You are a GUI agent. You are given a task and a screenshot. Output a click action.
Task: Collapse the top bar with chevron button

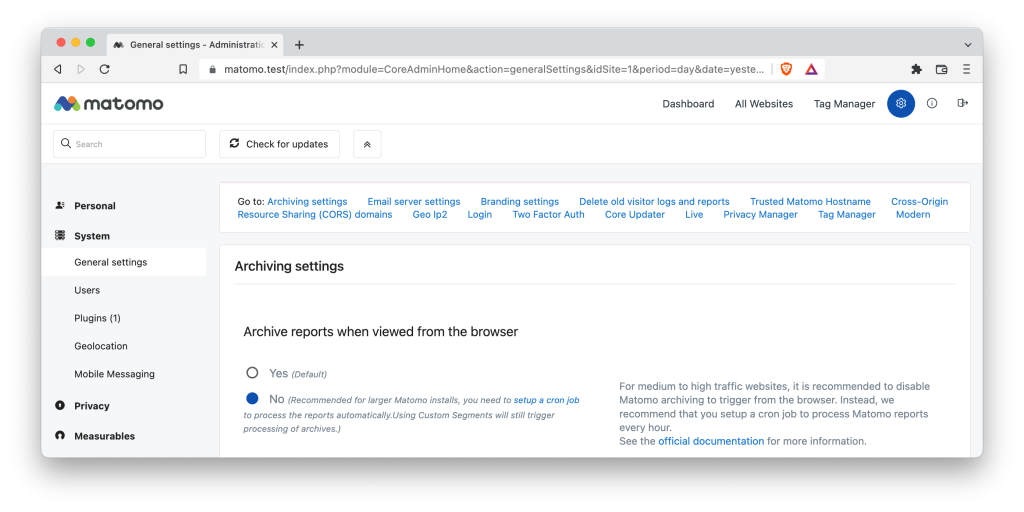coord(367,144)
